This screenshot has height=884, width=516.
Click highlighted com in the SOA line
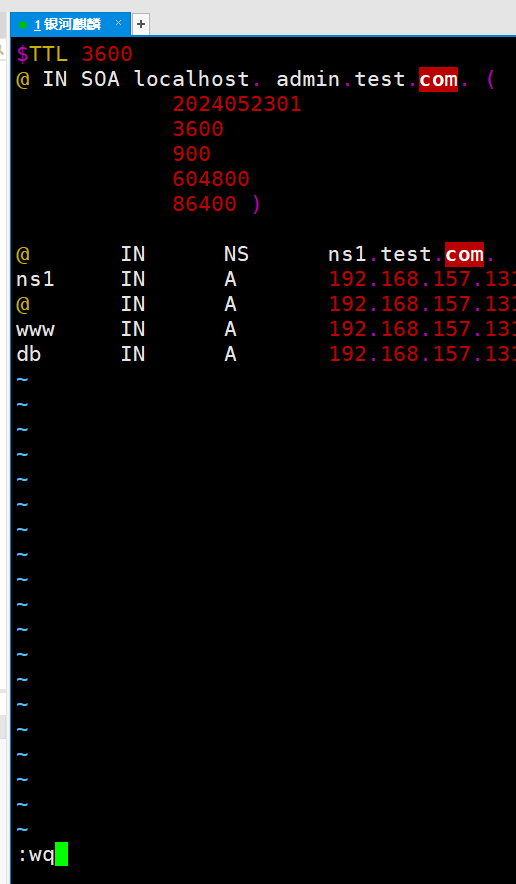438,79
